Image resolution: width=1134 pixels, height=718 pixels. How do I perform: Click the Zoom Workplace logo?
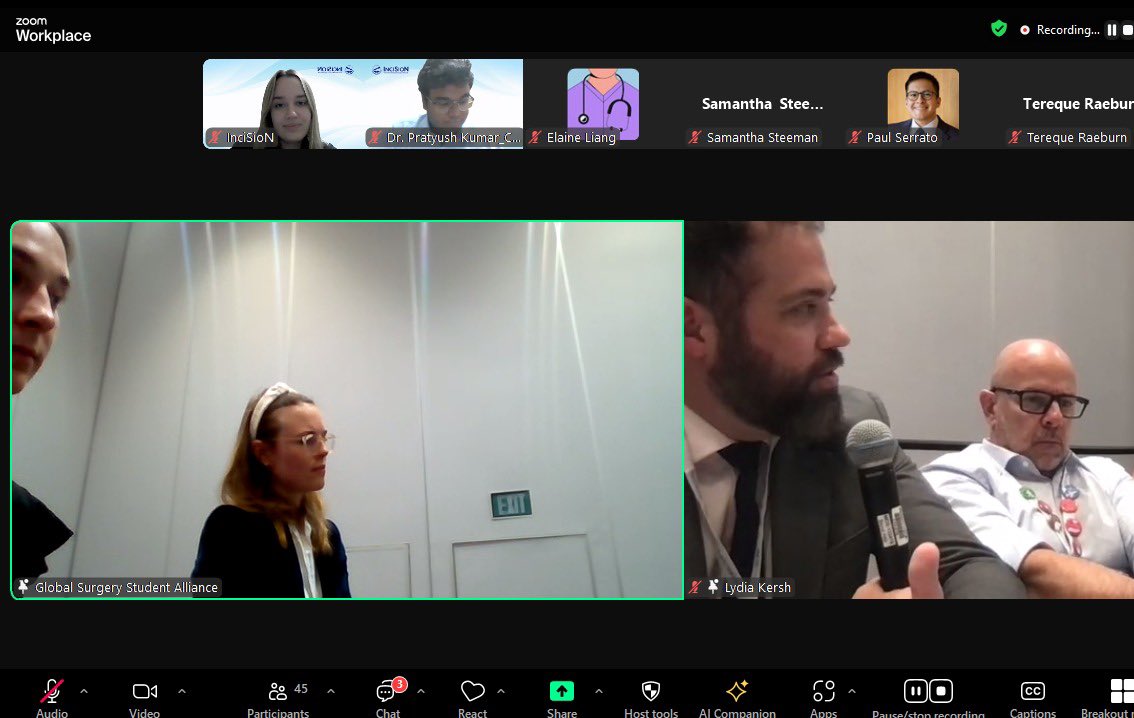pyautogui.click(x=54, y=30)
